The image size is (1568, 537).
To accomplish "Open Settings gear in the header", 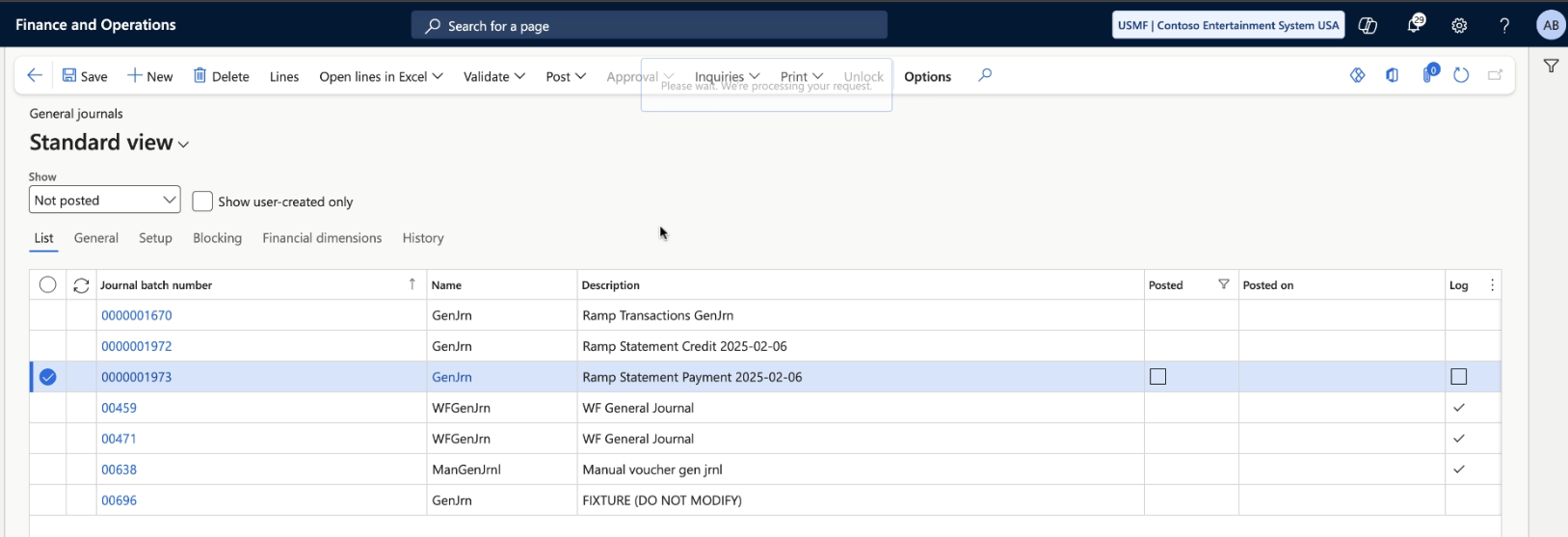I will [1459, 25].
